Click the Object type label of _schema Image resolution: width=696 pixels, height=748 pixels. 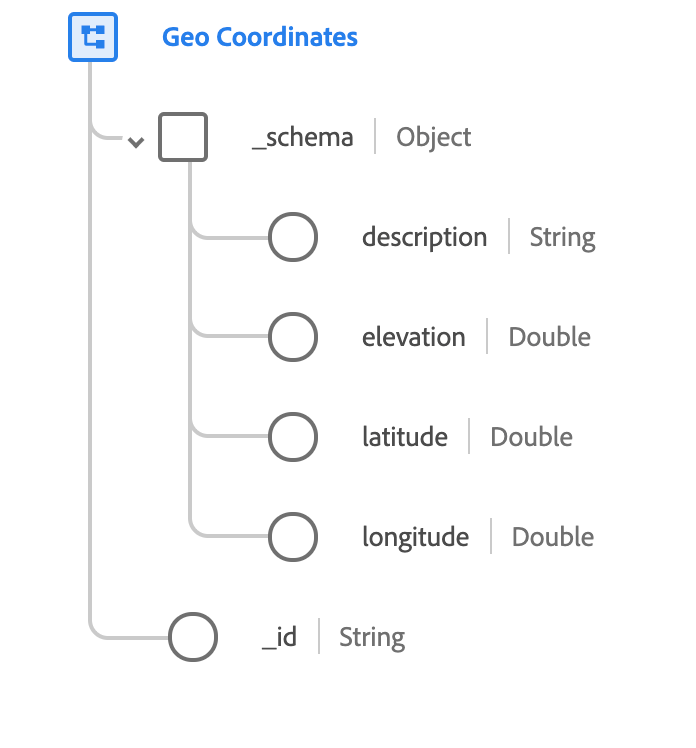pos(434,137)
